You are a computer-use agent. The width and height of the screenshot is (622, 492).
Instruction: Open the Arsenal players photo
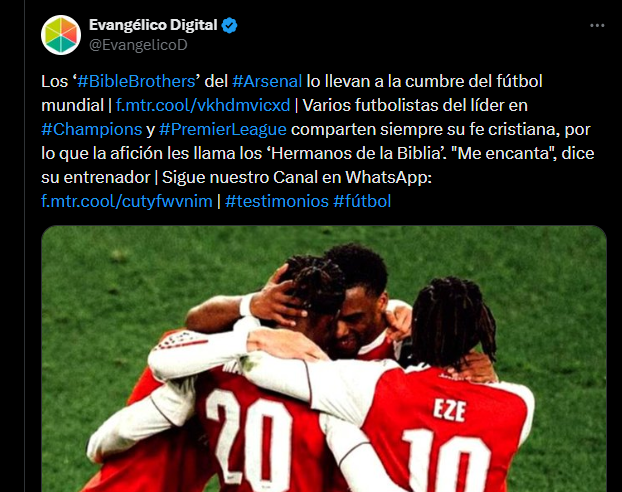[x=324, y=359]
